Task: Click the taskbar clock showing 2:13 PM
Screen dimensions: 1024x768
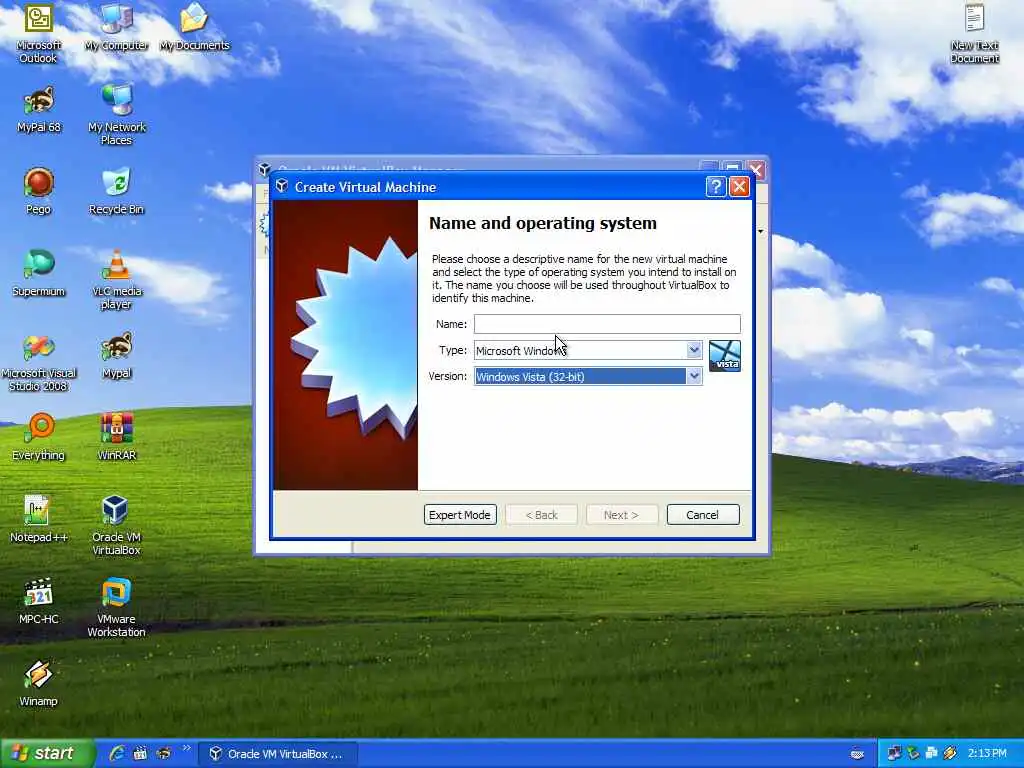Action: (x=987, y=754)
